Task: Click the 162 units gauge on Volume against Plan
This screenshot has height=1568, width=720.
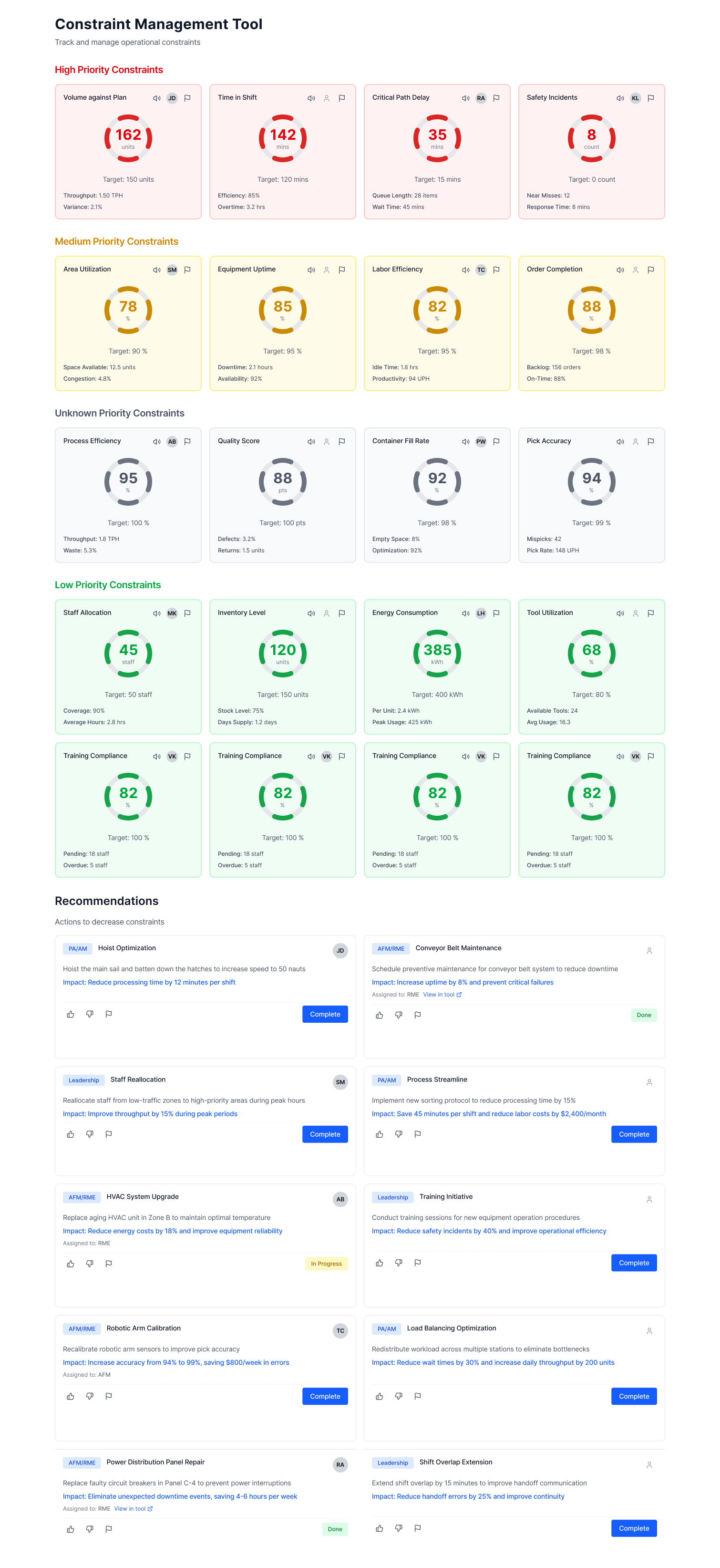Action: pos(128,138)
